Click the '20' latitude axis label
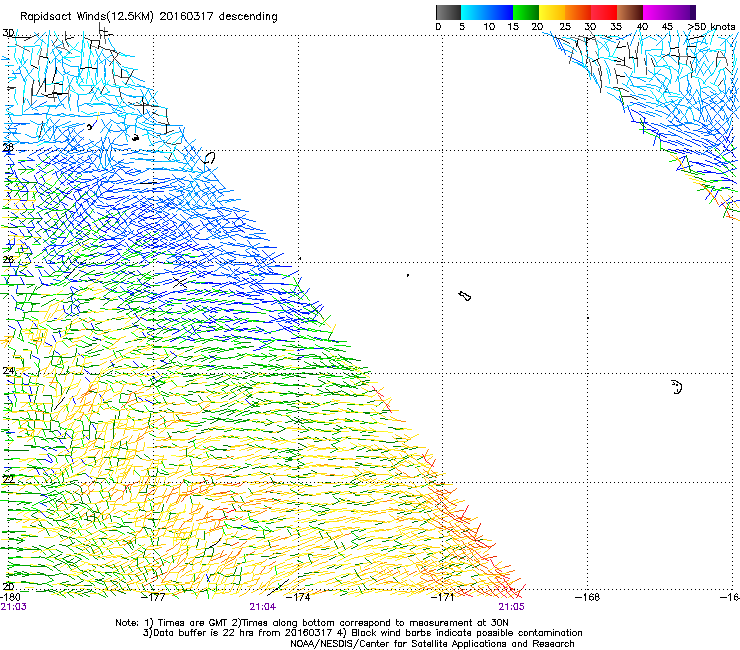Image resolution: width=740 pixels, height=650 pixels. pos(8,587)
